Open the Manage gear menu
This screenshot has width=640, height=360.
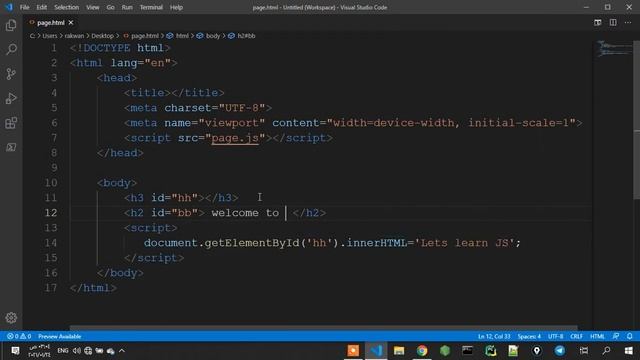click(x=11, y=318)
